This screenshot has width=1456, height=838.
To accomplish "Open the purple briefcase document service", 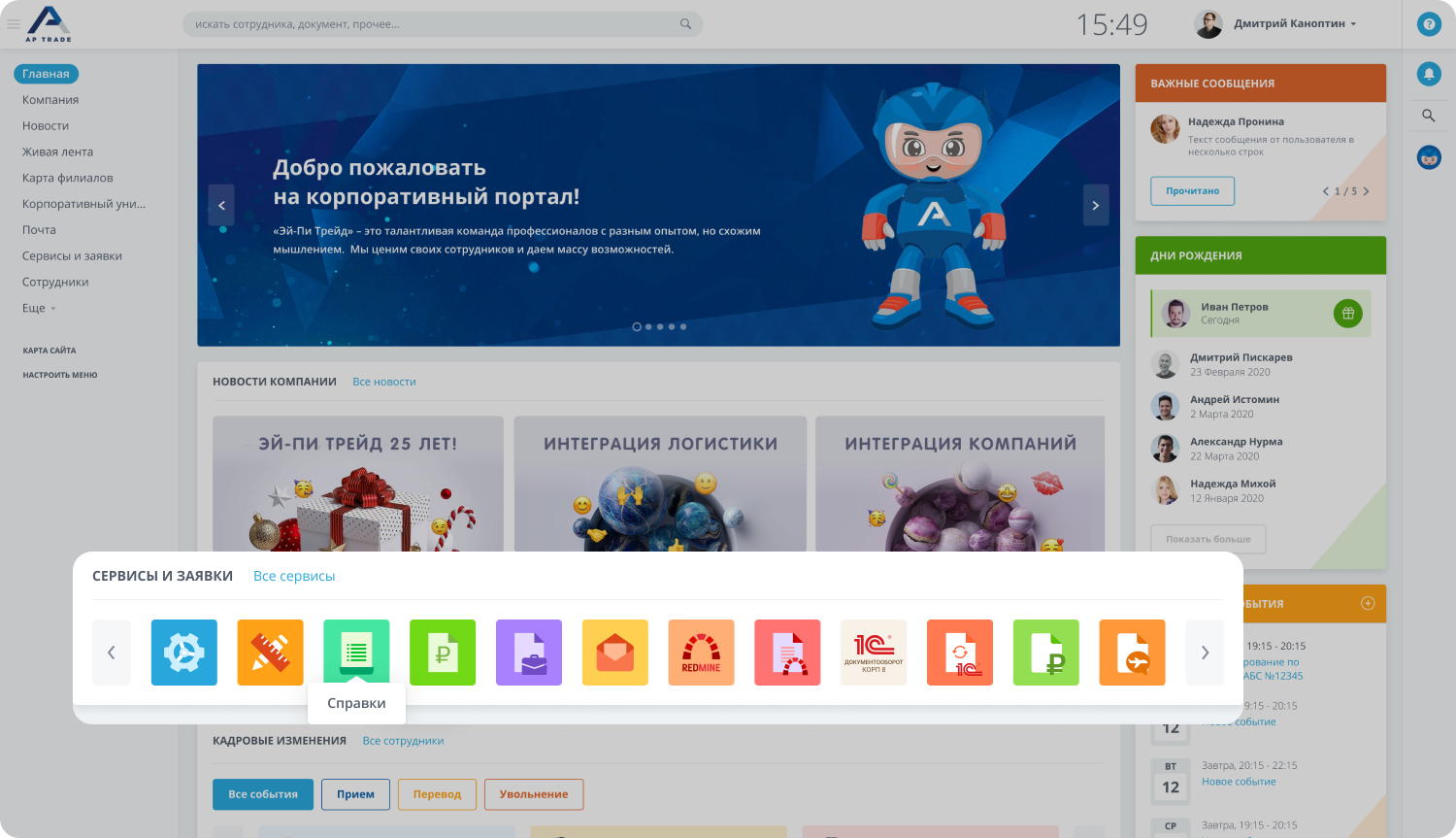I will pos(529,653).
